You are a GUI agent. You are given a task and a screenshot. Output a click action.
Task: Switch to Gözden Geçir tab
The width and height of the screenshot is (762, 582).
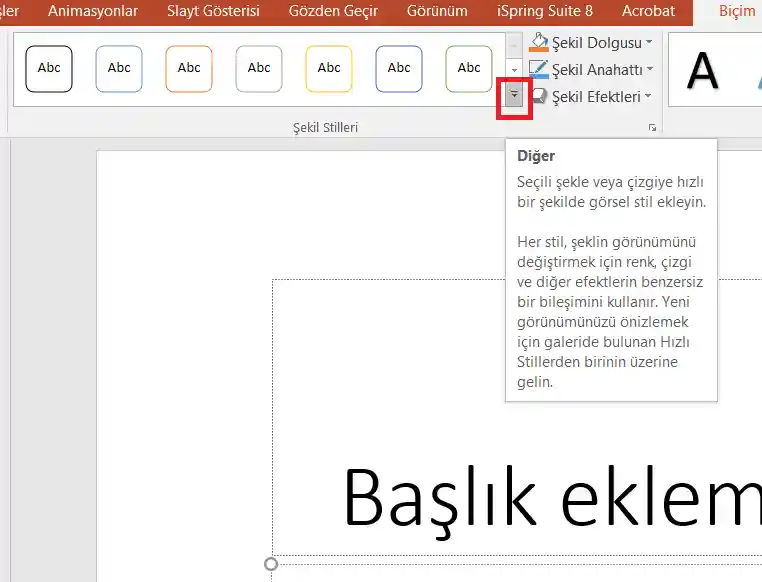tap(333, 11)
